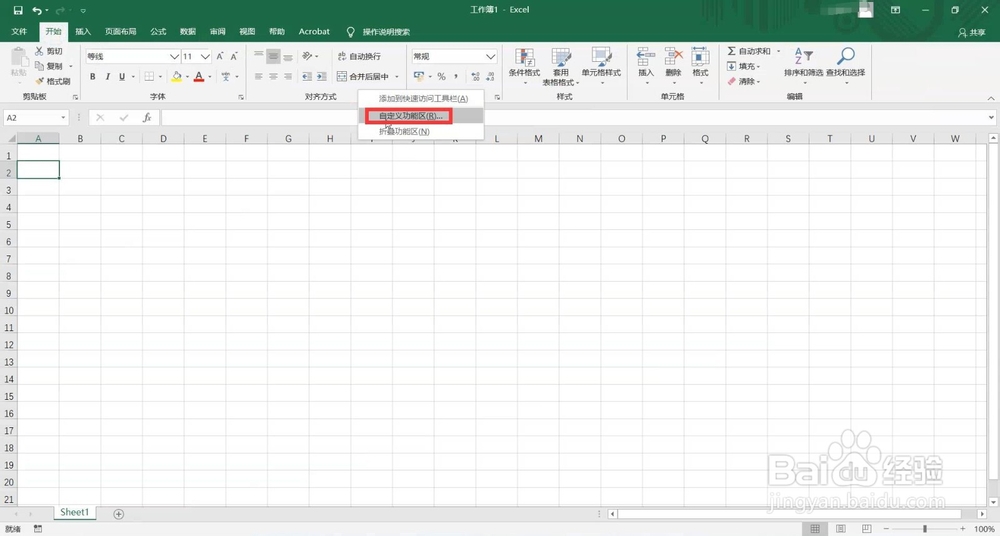Image resolution: width=1000 pixels, height=536 pixels.
Task: Click the Share (共享) button
Action: 973,32
